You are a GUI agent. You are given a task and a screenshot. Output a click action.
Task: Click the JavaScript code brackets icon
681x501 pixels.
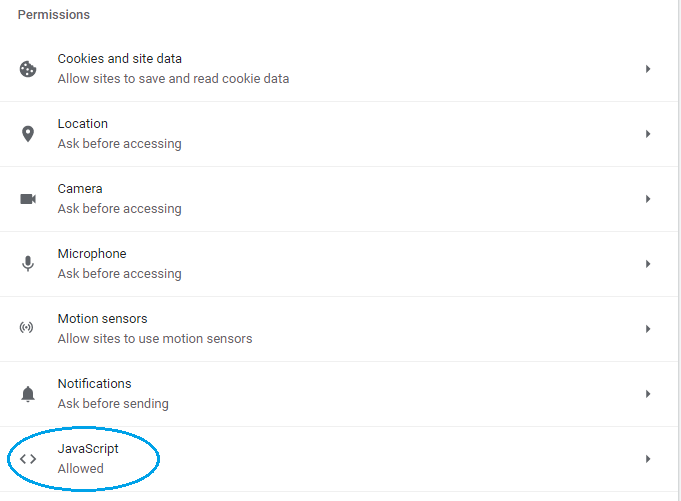[28, 459]
